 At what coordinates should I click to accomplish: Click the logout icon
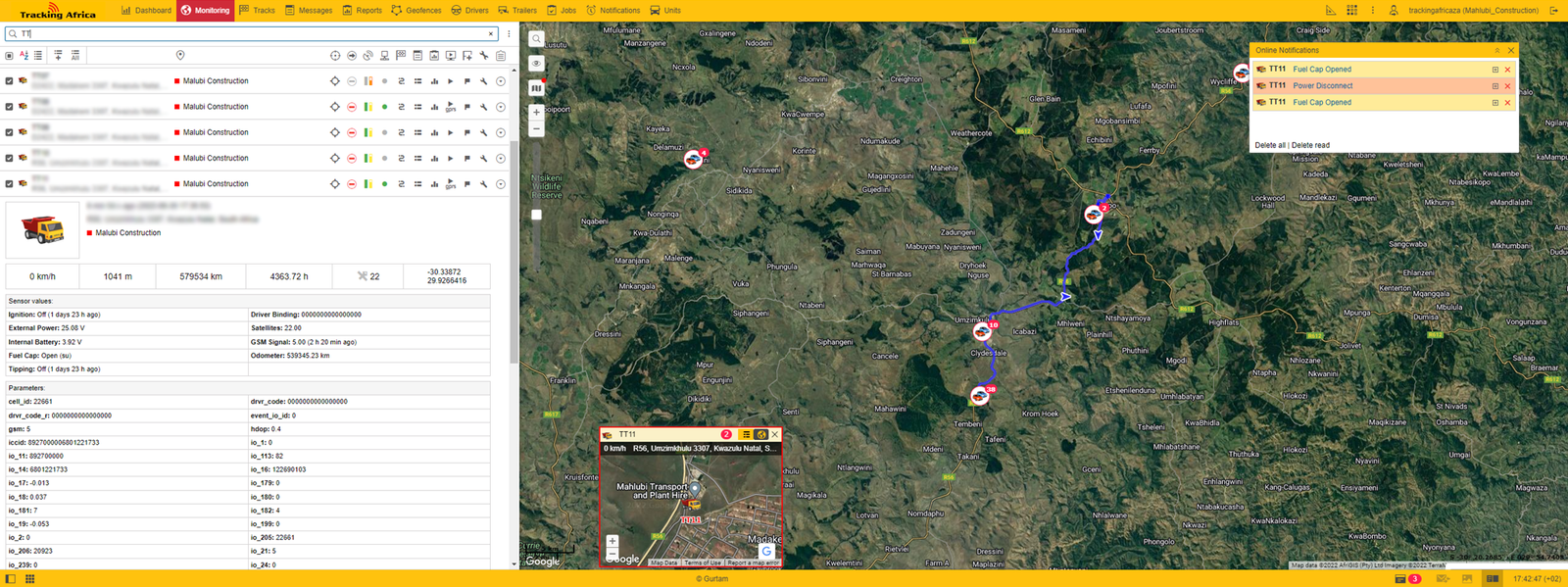(x=1553, y=10)
